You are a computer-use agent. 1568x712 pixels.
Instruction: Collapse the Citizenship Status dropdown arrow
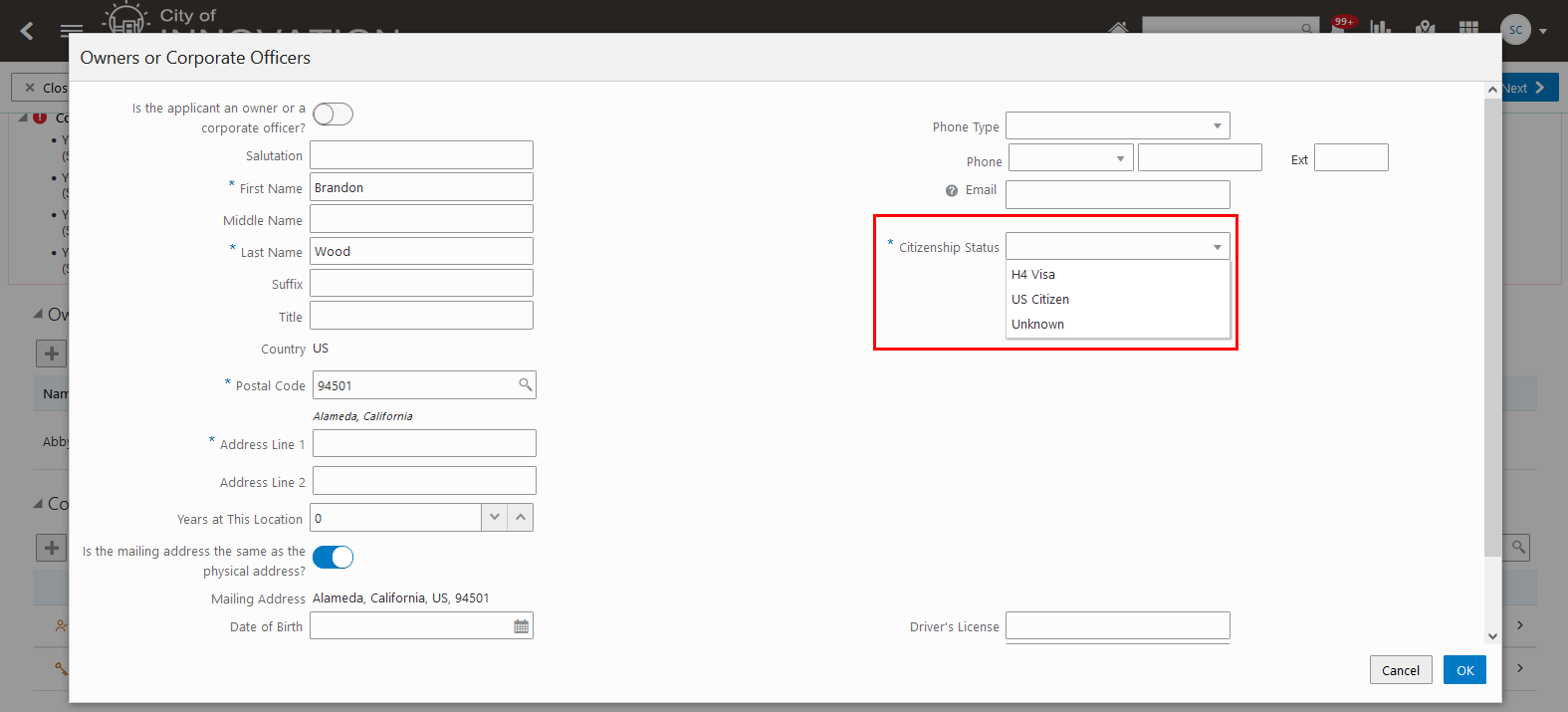(x=1217, y=247)
